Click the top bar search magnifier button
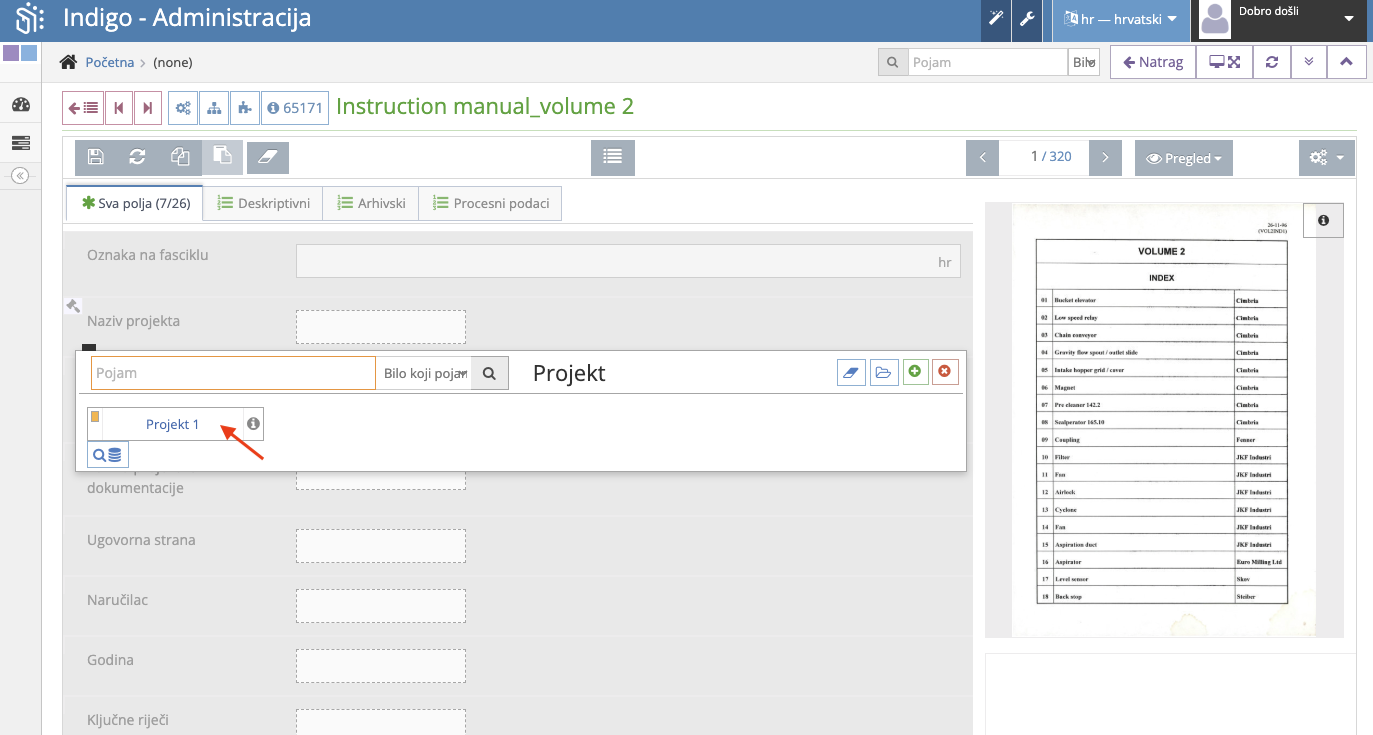The height and width of the screenshot is (735, 1373). tap(892, 62)
